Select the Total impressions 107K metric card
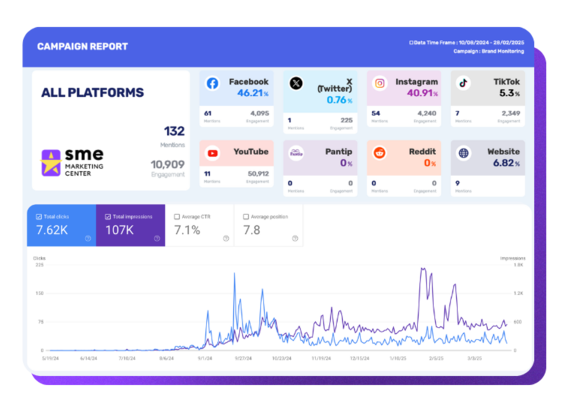Image resolution: width=562 pixels, height=409 pixels. 130,225
